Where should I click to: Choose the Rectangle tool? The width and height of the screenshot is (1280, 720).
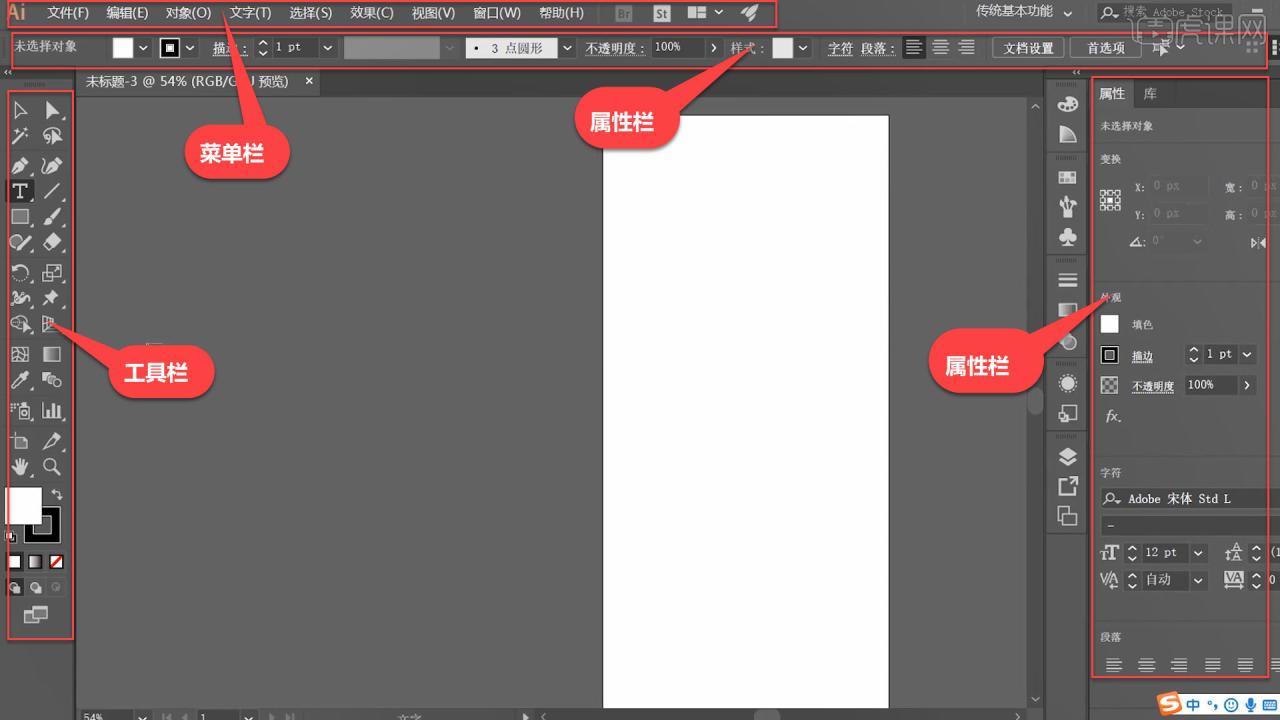[20, 216]
